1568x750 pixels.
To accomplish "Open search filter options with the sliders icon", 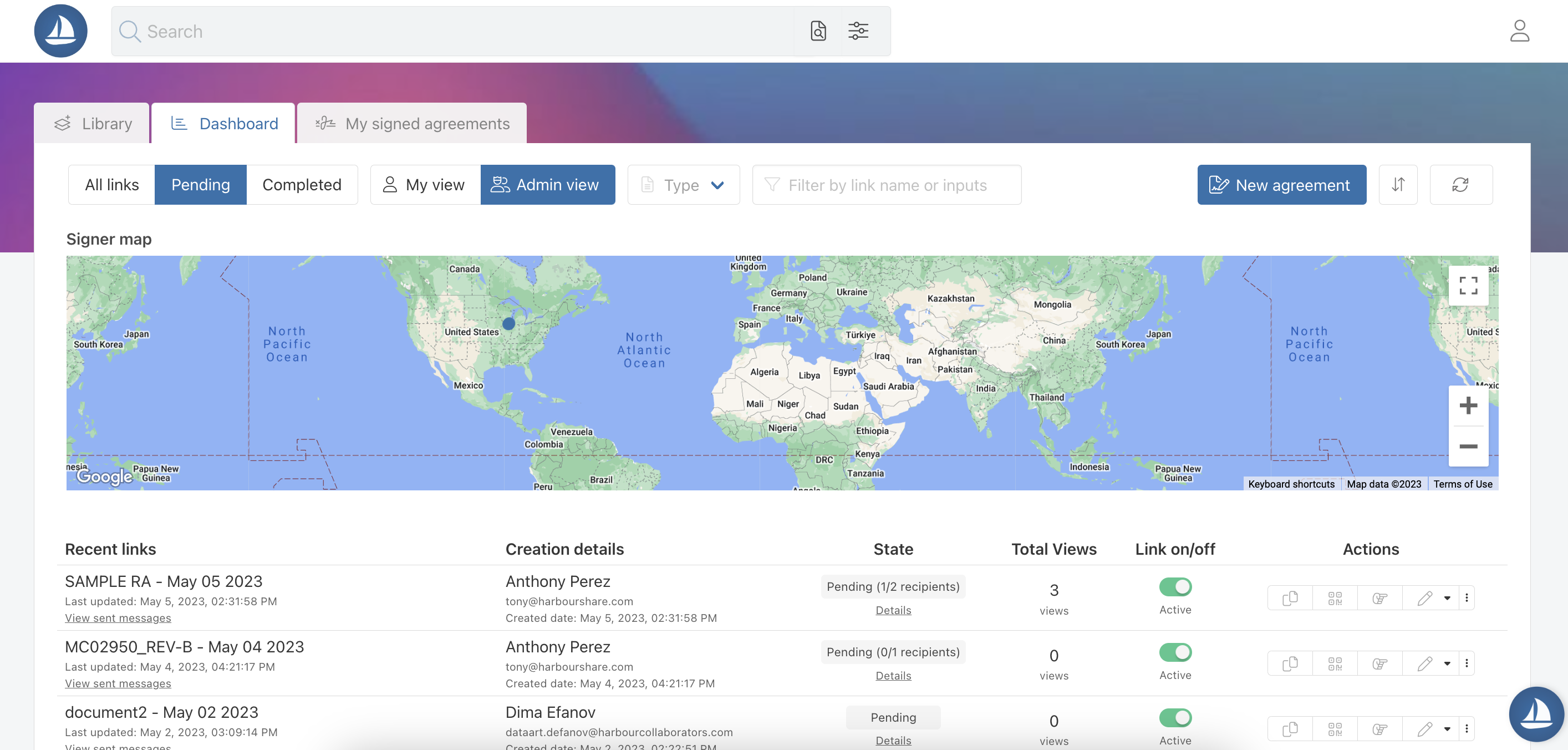I will (x=858, y=31).
